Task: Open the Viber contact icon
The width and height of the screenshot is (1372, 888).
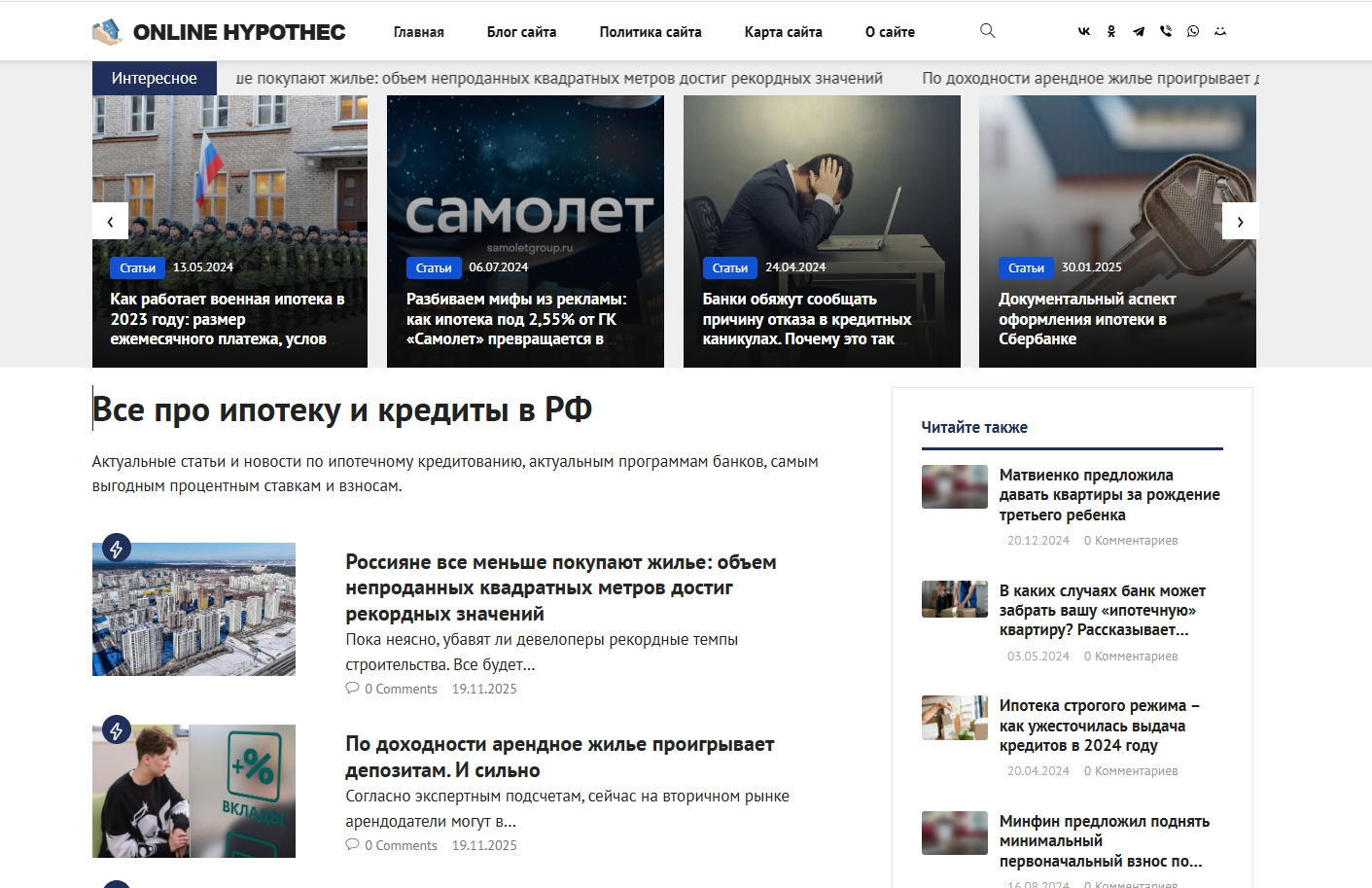Action: tap(1166, 31)
